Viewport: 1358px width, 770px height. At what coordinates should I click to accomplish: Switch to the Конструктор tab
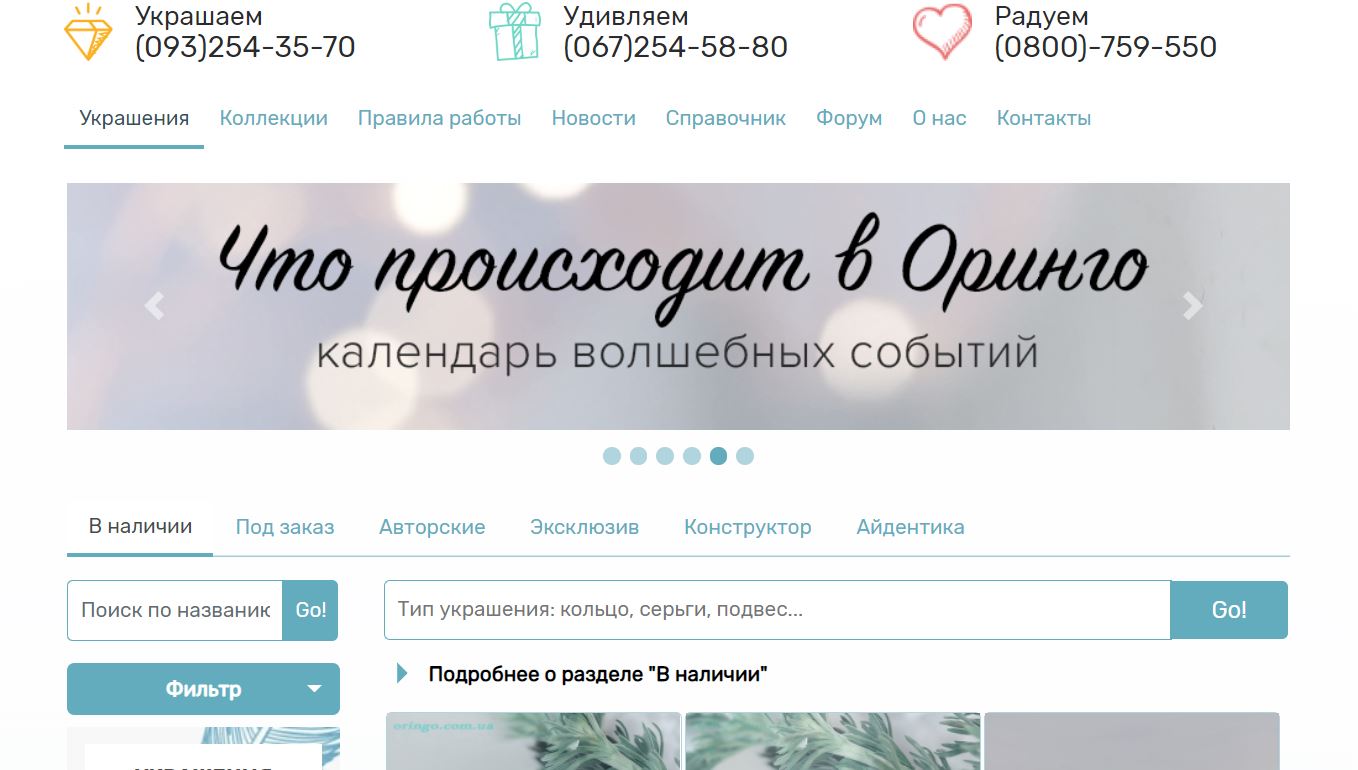point(748,527)
